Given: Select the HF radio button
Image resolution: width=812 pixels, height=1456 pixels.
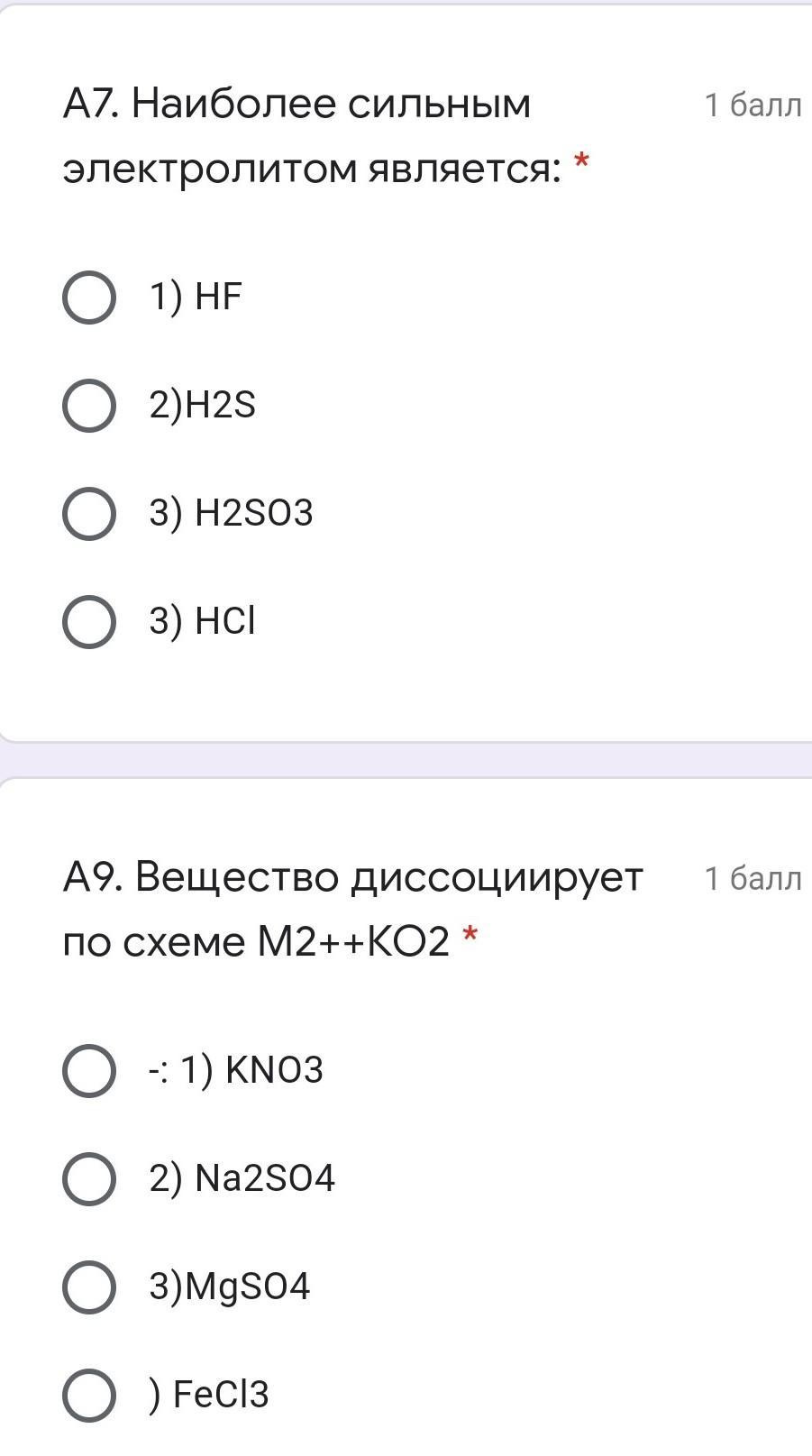Looking at the screenshot, I should pyautogui.click(x=89, y=297).
